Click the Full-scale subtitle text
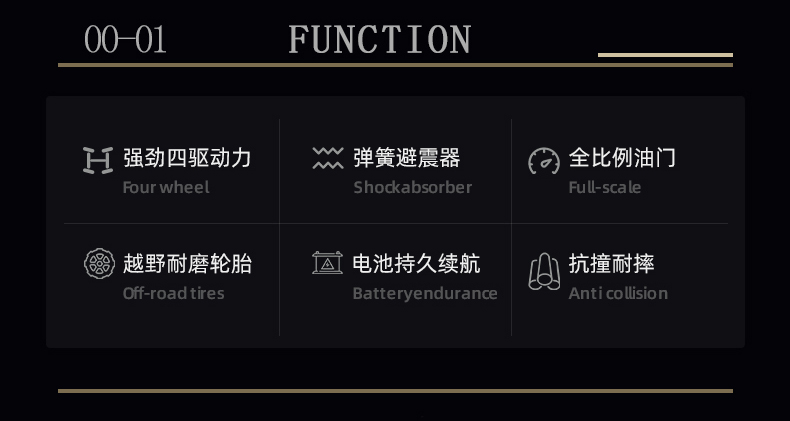Screen dimensions: 790x421 605,187
